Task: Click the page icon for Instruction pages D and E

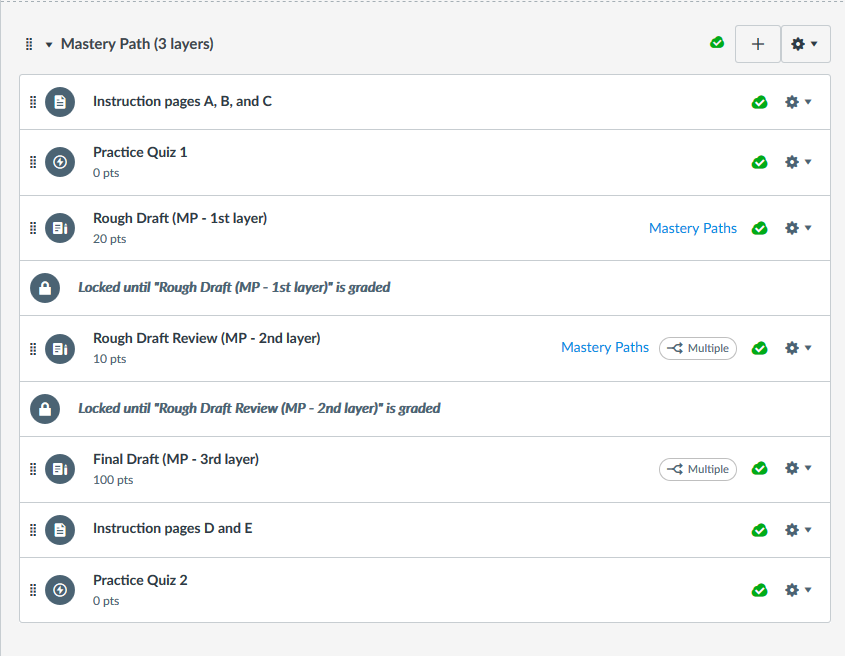Action: (60, 530)
